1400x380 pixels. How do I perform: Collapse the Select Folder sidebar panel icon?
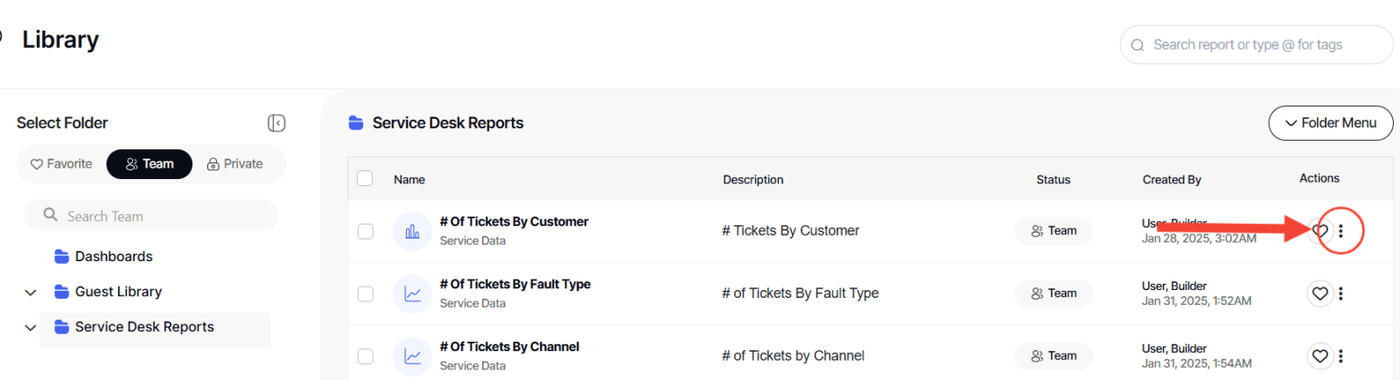[x=277, y=123]
